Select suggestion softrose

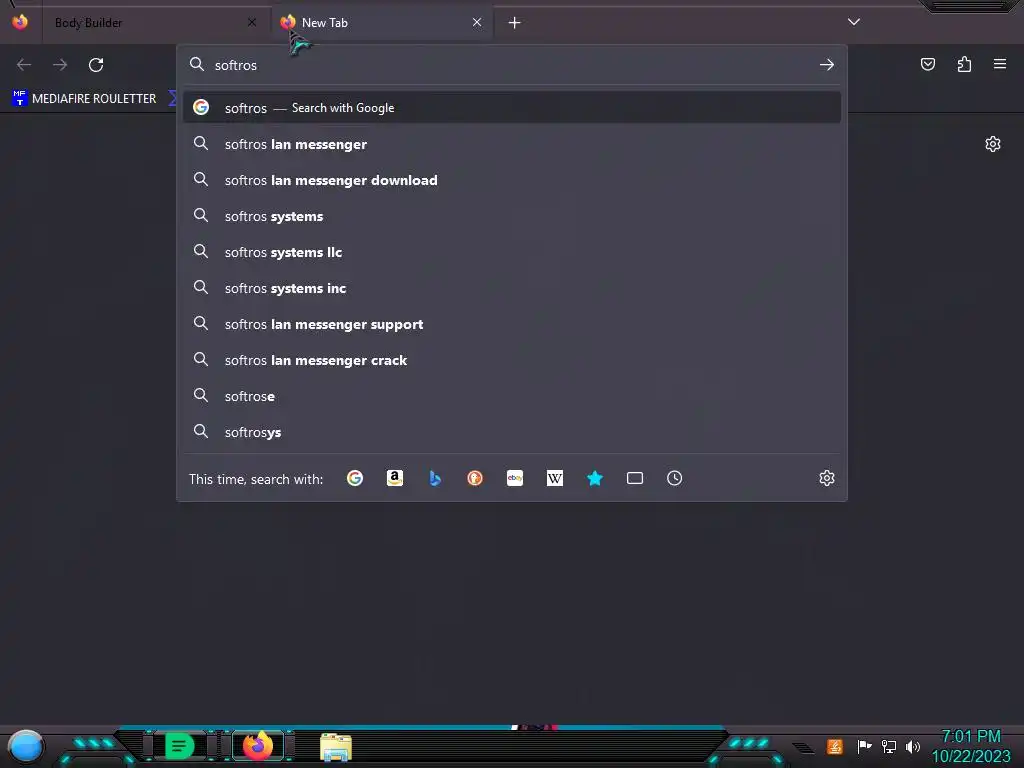511,396
